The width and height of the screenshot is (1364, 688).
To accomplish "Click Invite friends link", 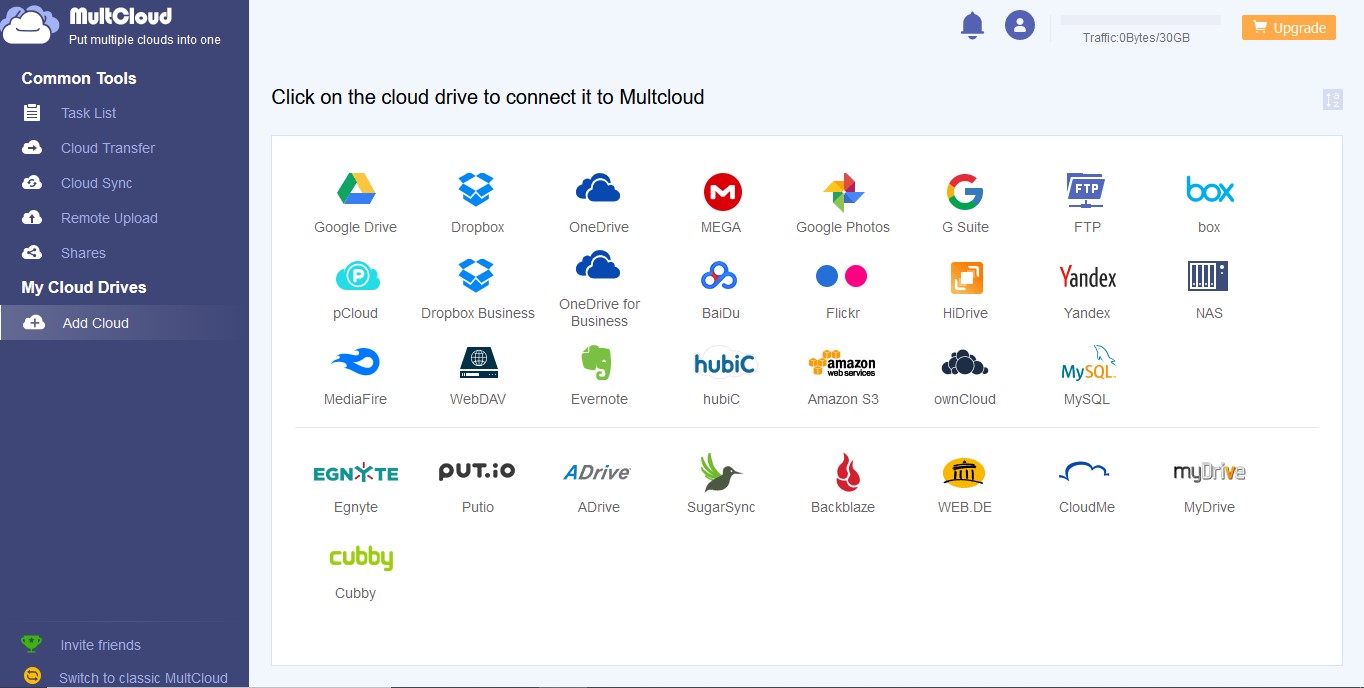I will [100, 645].
